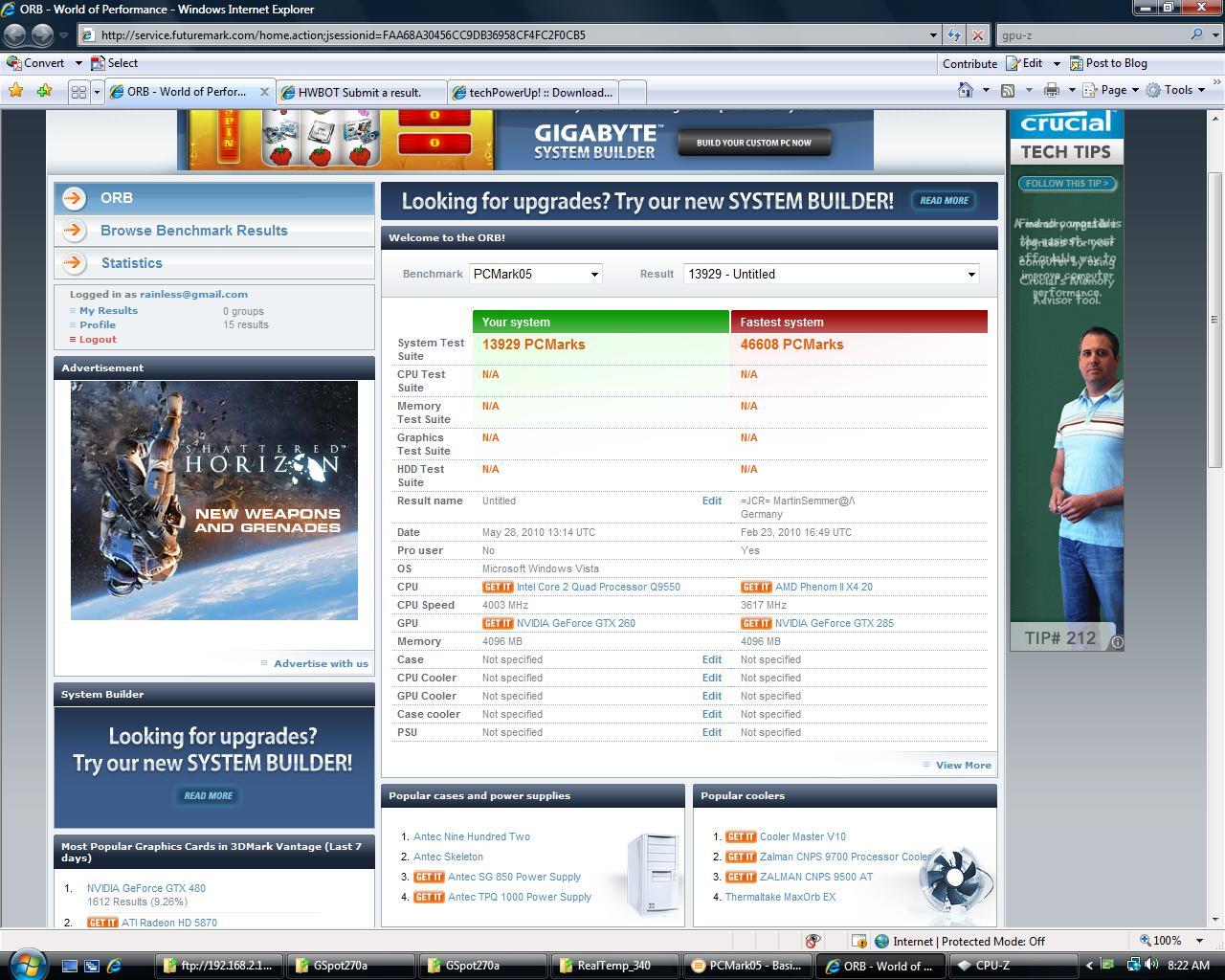Click the Home page icon

pyautogui.click(x=966, y=90)
